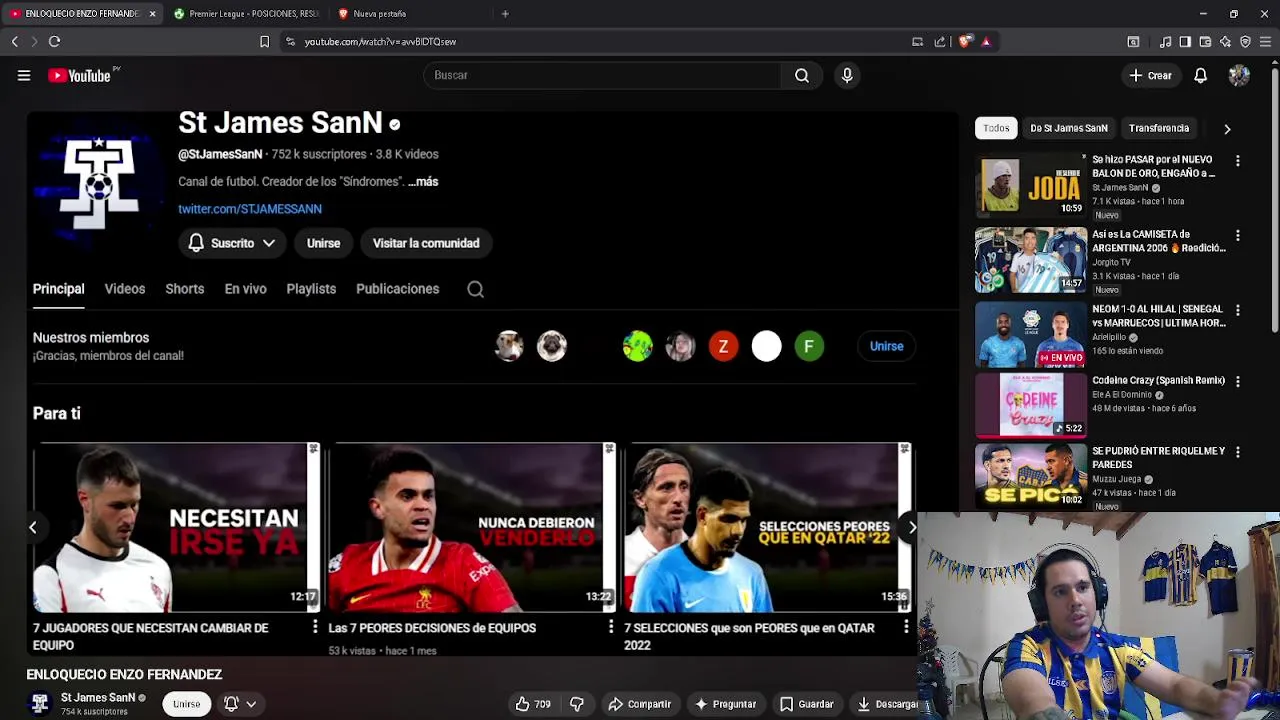Select the Todos filter chip
This screenshot has width=1280, height=720.
tap(996, 128)
